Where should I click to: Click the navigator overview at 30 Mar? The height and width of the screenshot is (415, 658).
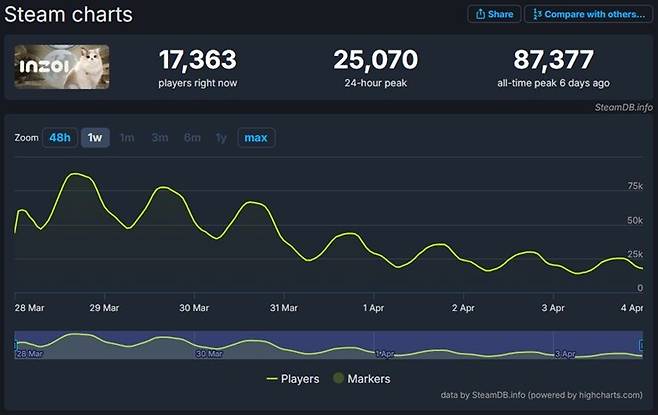click(209, 354)
